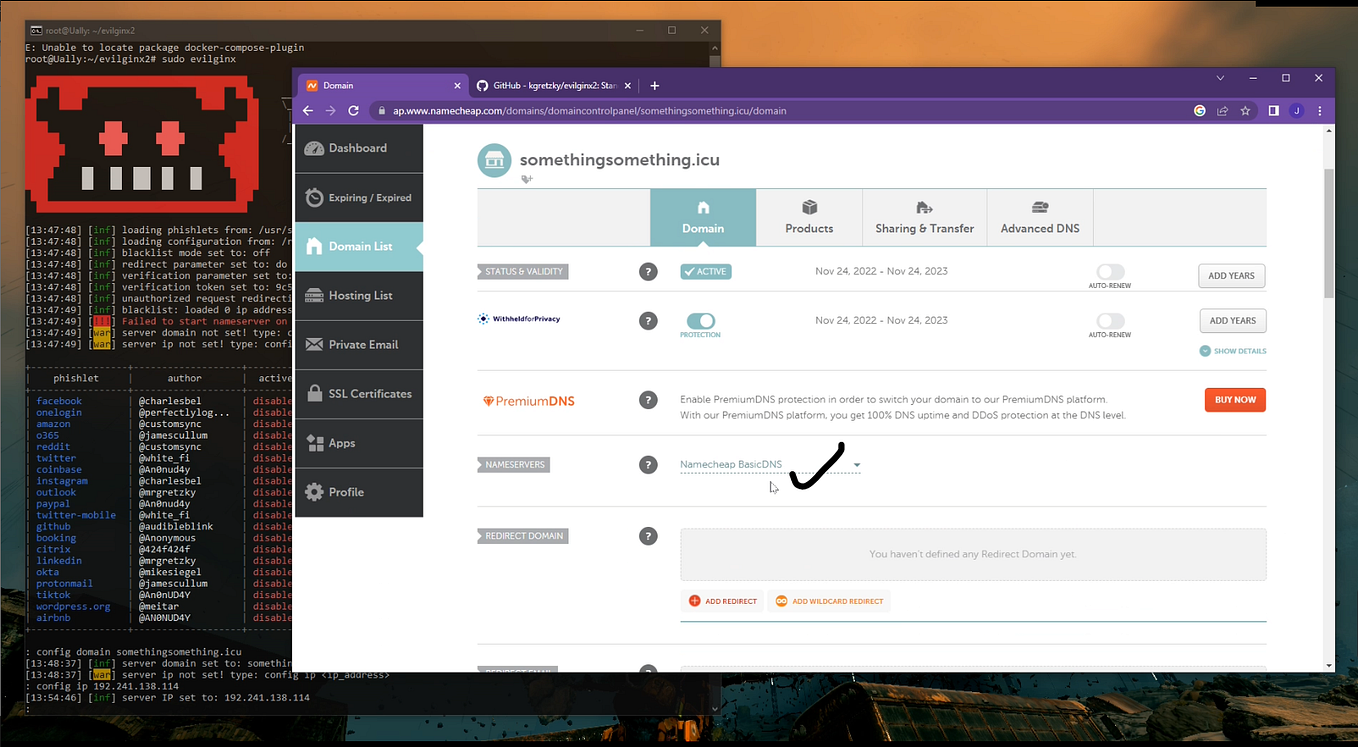1358x747 pixels.
Task: Click Add Years for WithheldforPrivacy
Action: (1232, 321)
